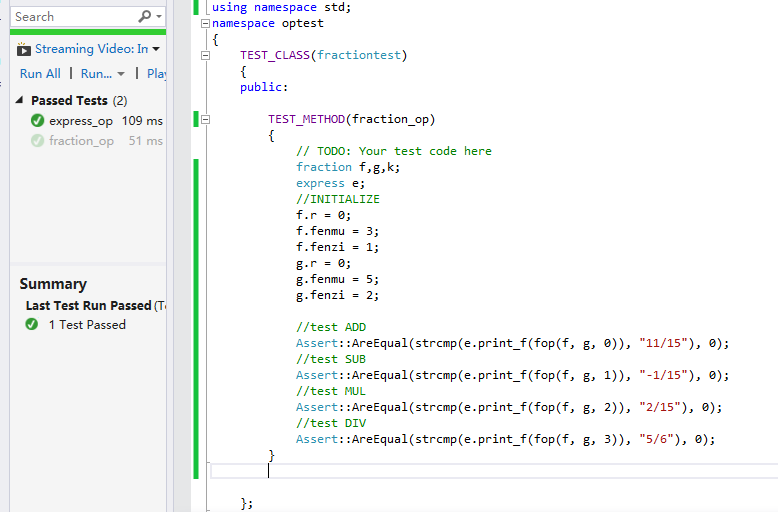Click the Playlist link
This screenshot has width=778, height=512.
pyautogui.click(x=156, y=73)
